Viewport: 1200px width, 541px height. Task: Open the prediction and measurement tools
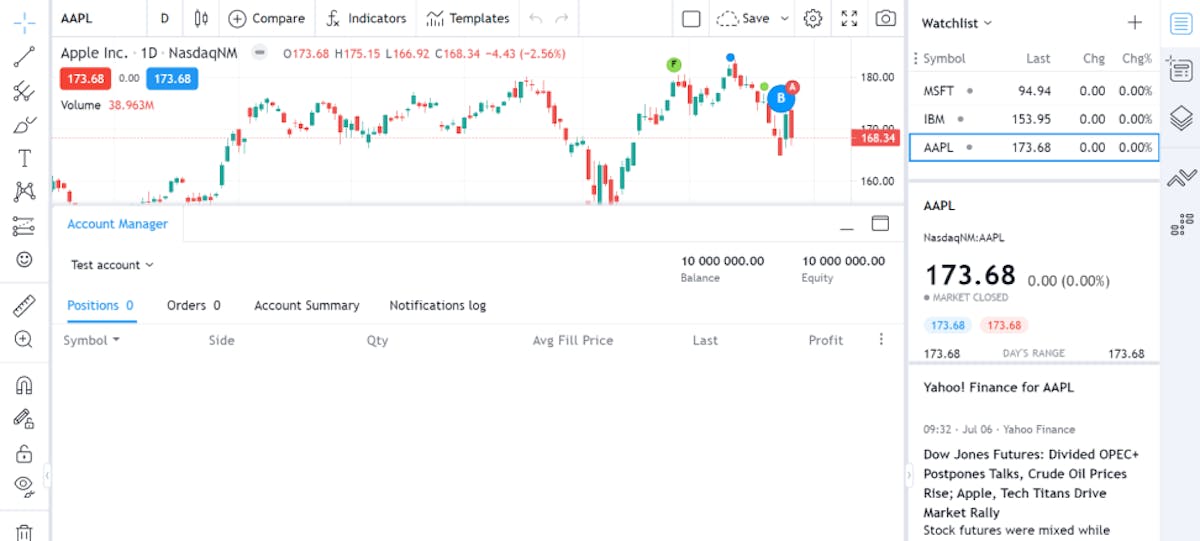[x=24, y=226]
